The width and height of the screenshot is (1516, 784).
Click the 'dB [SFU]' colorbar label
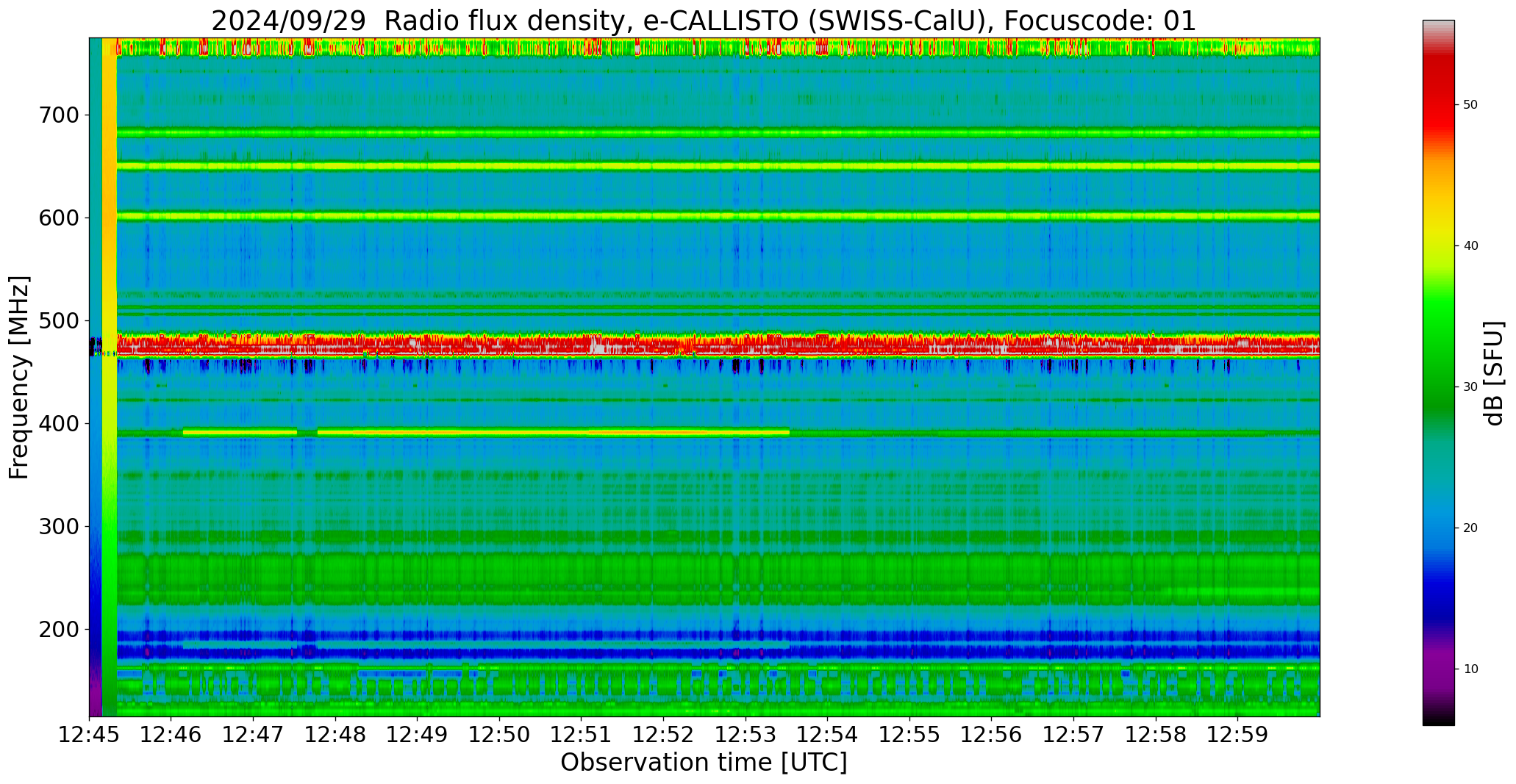click(x=1493, y=373)
